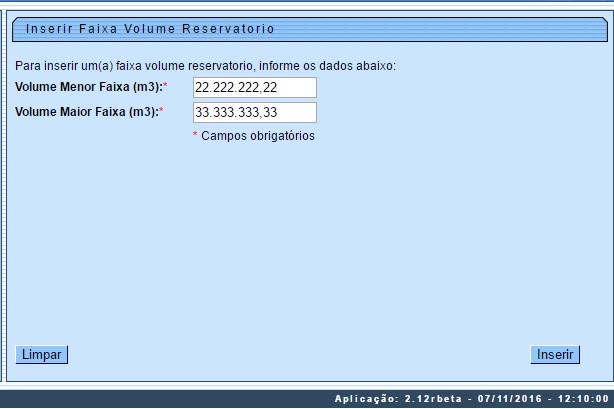Click the Para inserir instruction sentence

pyautogui.click(x=206, y=66)
